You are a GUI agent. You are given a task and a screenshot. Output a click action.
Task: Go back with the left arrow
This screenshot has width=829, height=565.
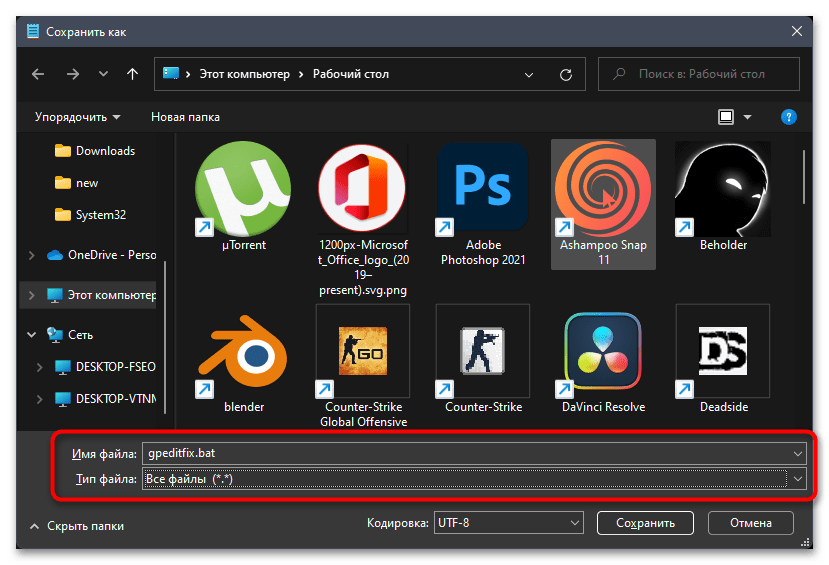tap(38, 74)
